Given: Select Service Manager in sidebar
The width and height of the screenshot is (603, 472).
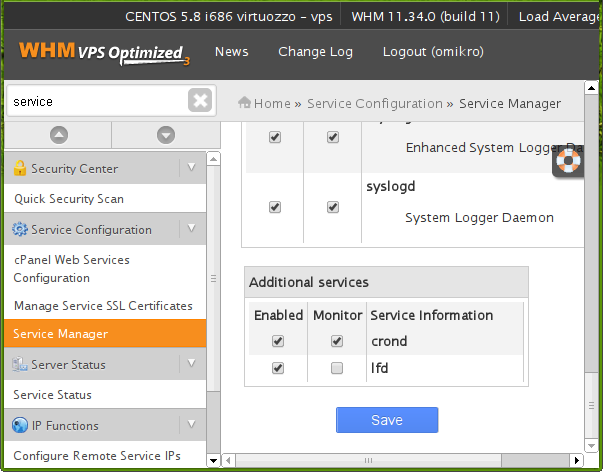Looking at the screenshot, I should click(105, 334).
